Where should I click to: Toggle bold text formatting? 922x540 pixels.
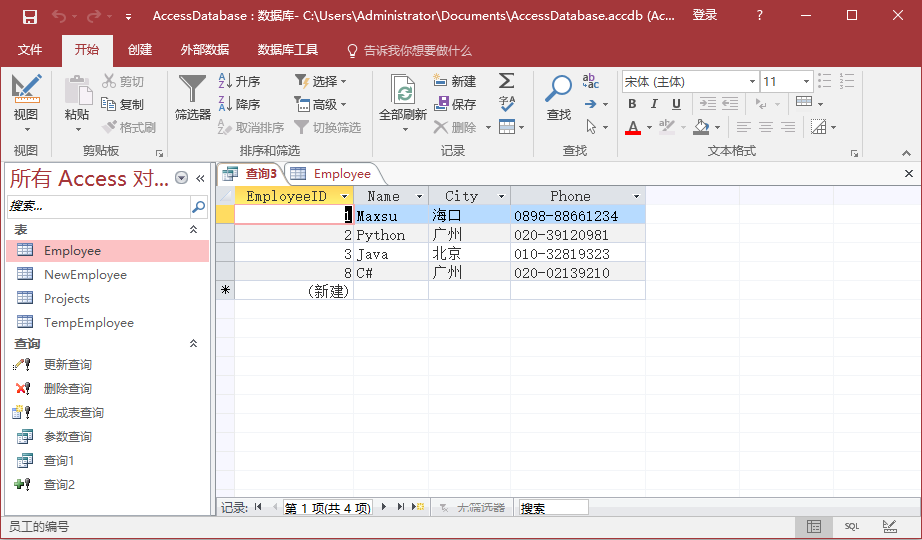point(632,104)
